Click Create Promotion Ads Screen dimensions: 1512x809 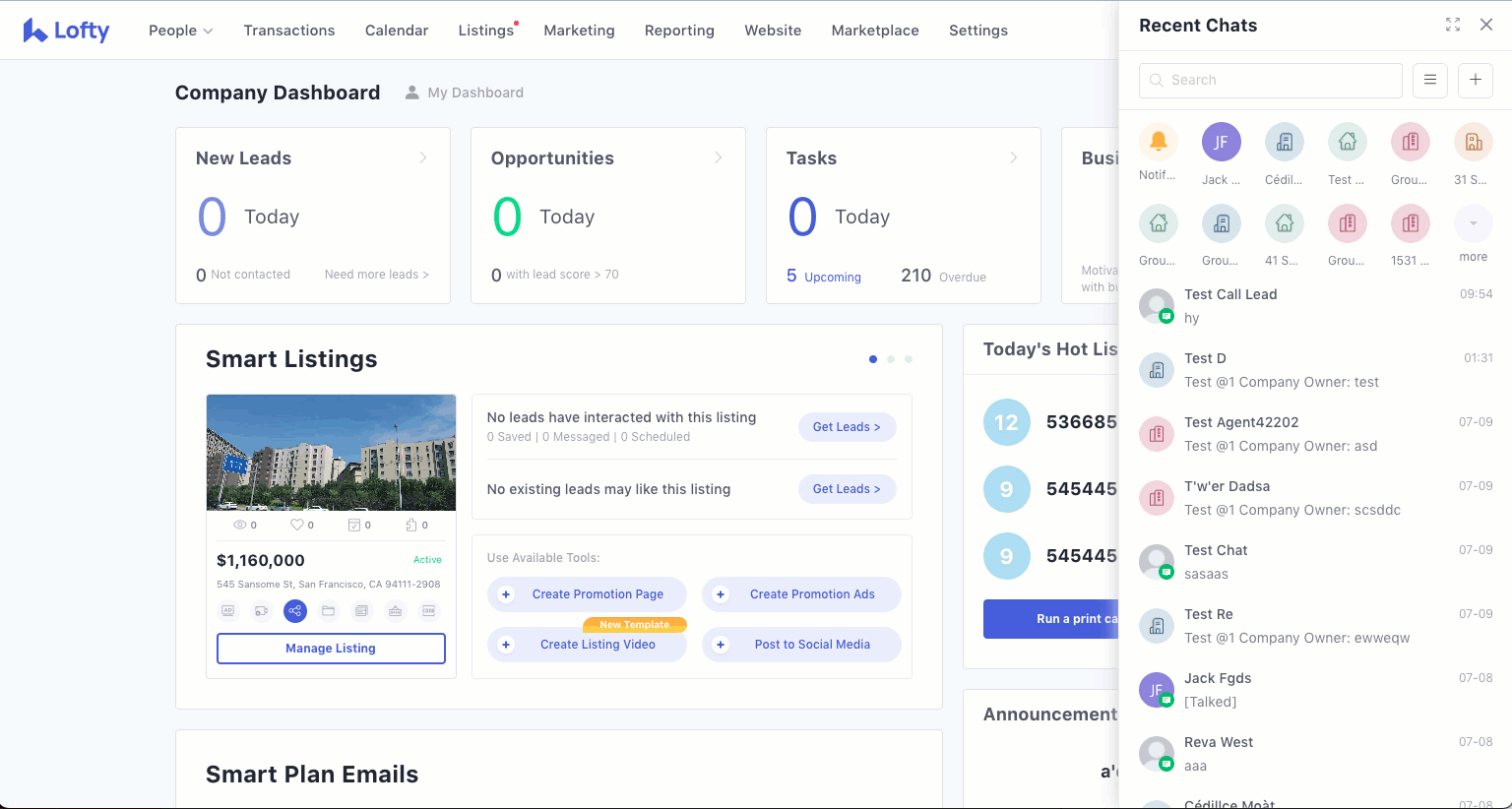coord(801,594)
